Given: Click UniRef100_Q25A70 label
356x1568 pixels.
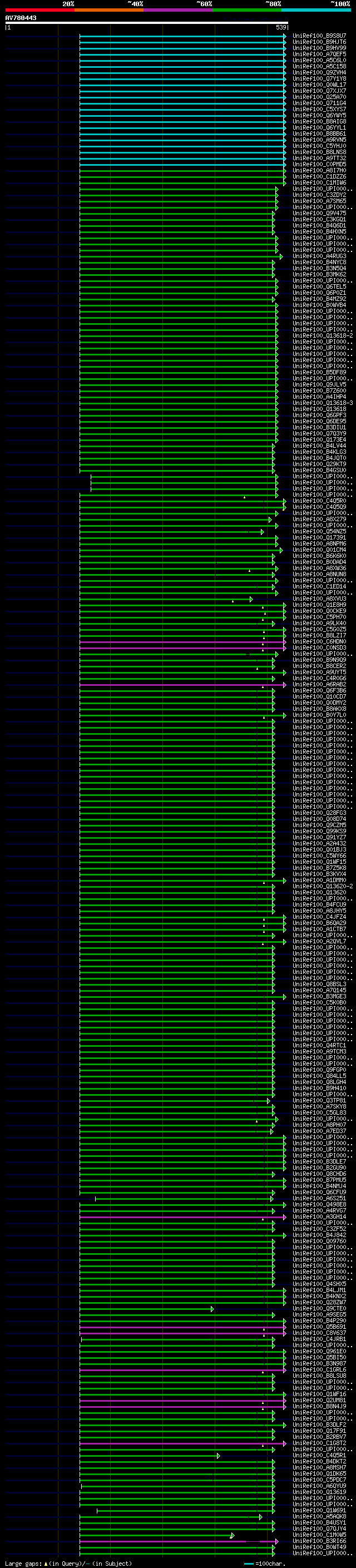Looking at the screenshot, I should pos(319,97).
